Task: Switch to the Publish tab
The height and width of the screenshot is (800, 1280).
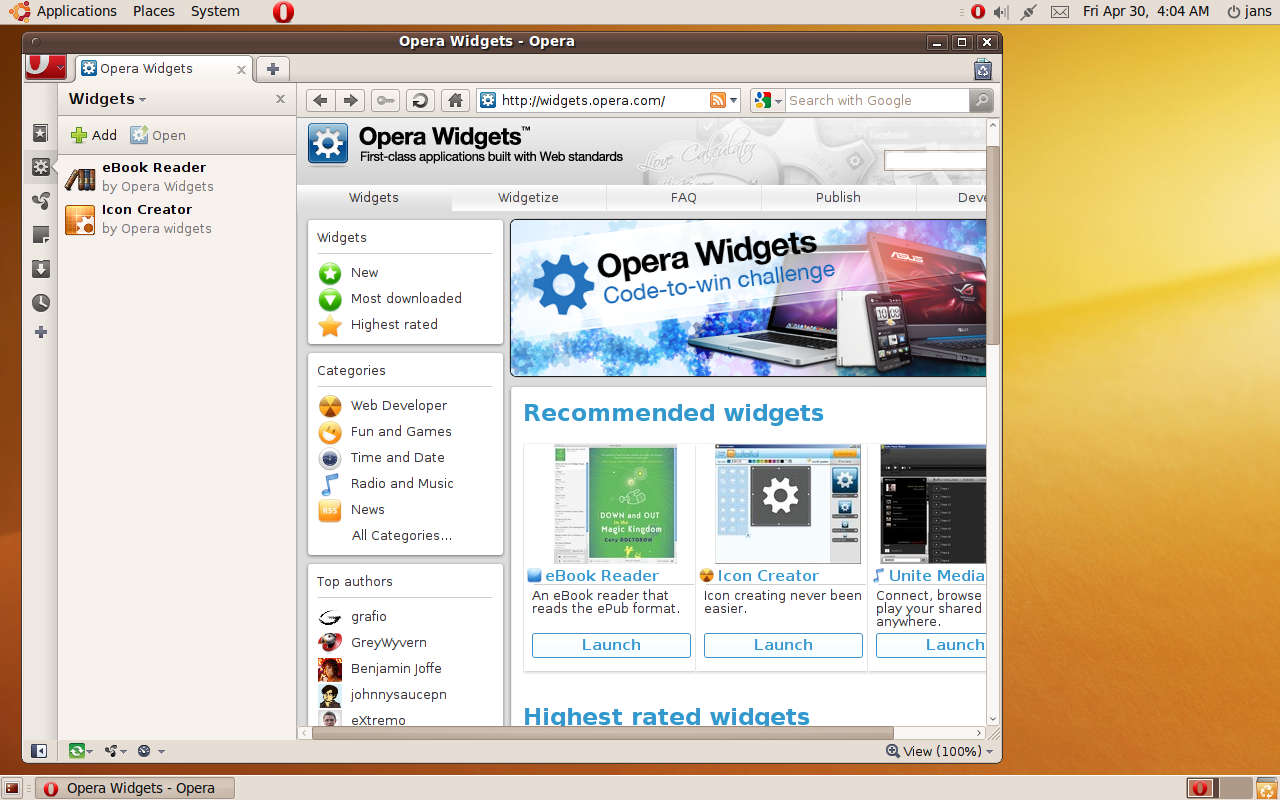Action: coord(838,198)
